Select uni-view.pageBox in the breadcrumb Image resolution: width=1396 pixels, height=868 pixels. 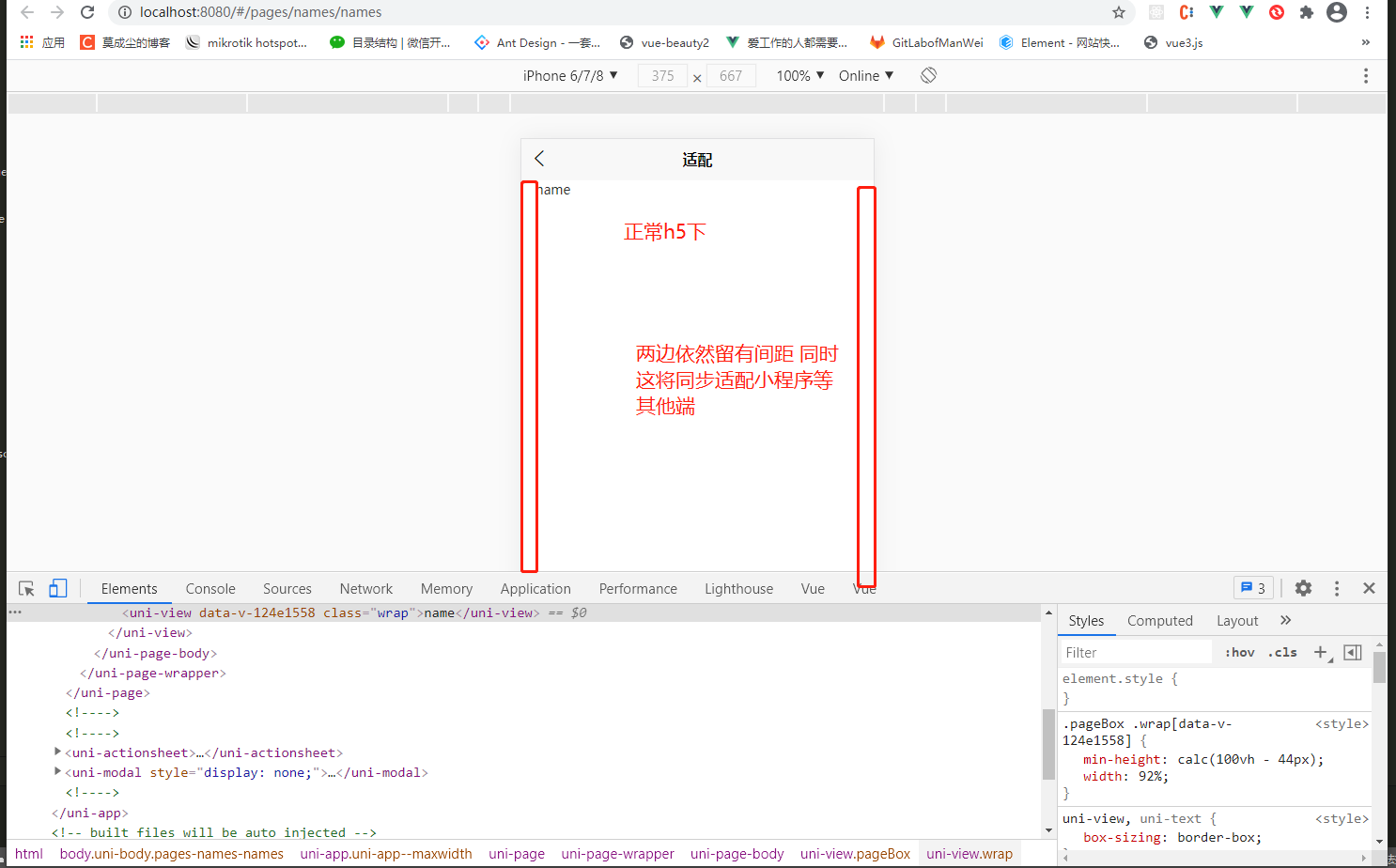coord(856,854)
